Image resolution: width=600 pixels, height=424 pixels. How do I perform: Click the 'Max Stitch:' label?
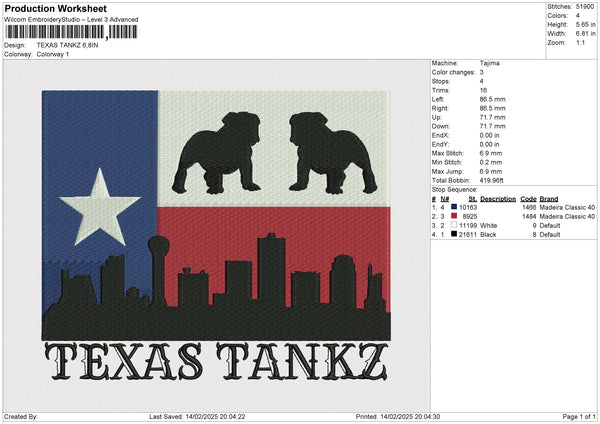click(447, 153)
